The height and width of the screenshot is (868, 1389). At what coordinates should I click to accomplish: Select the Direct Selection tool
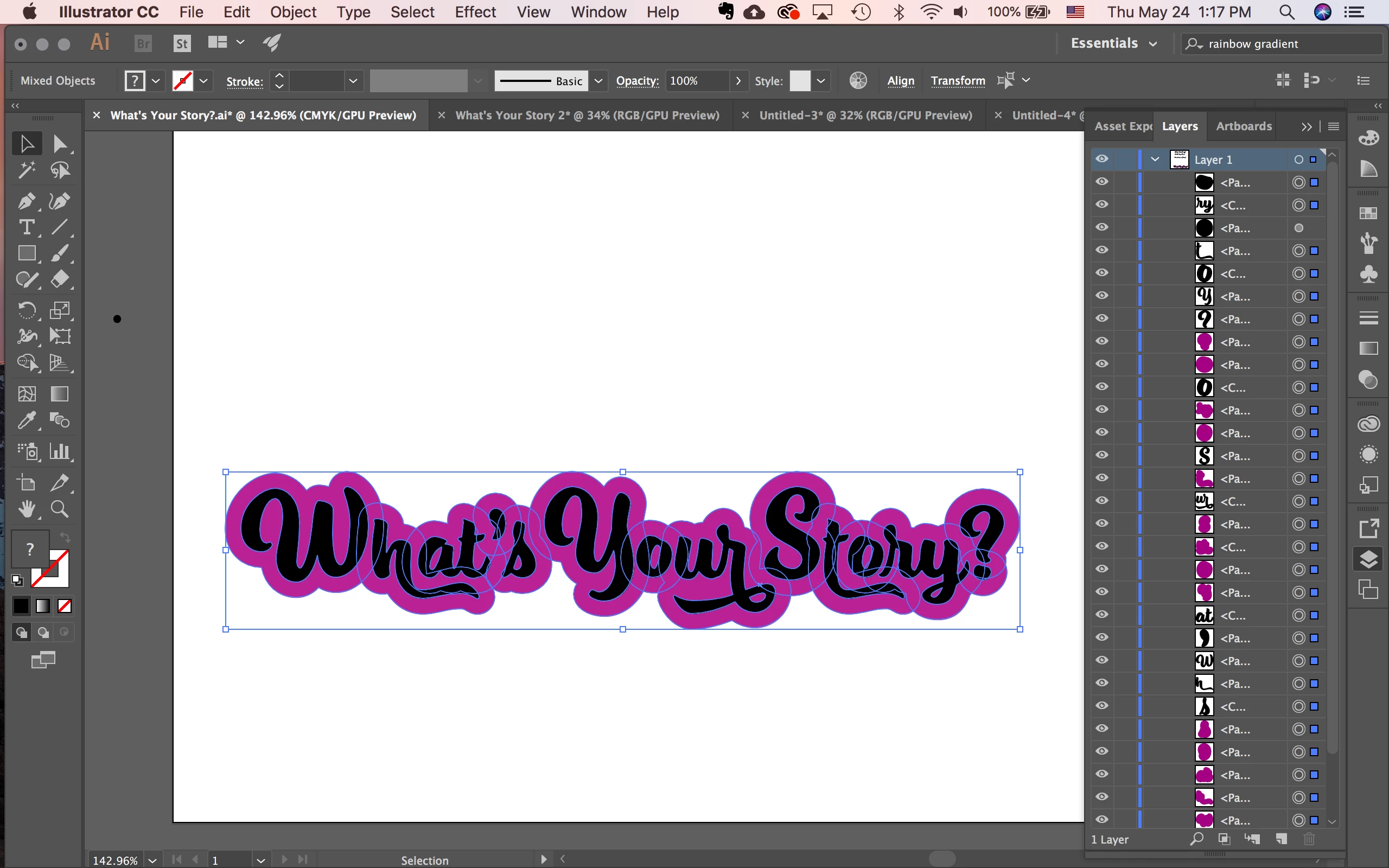click(x=60, y=144)
